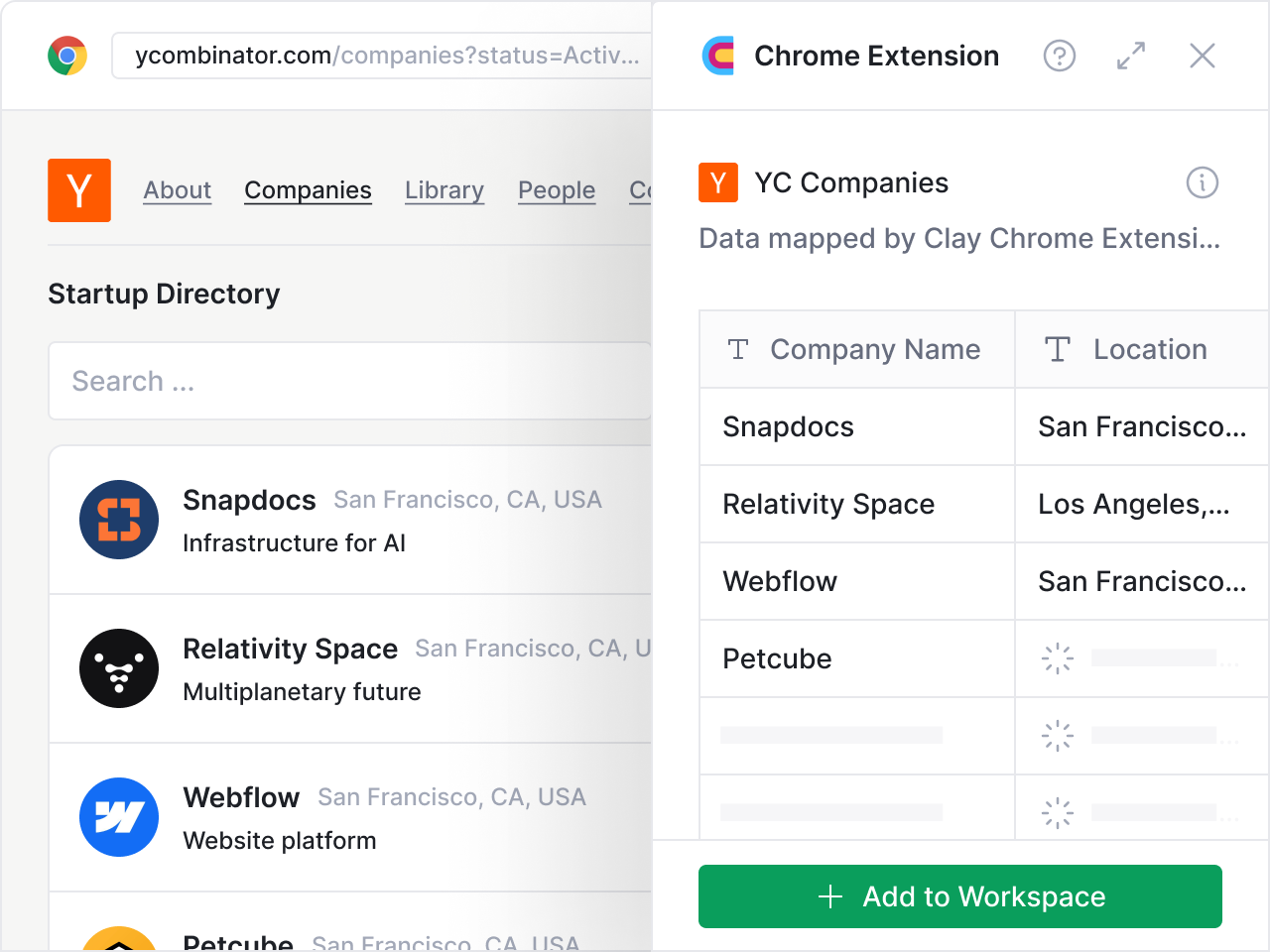This screenshot has height=952, width=1270.
Task: Open the Y Combinator logo home icon
Action: pos(79,190)
